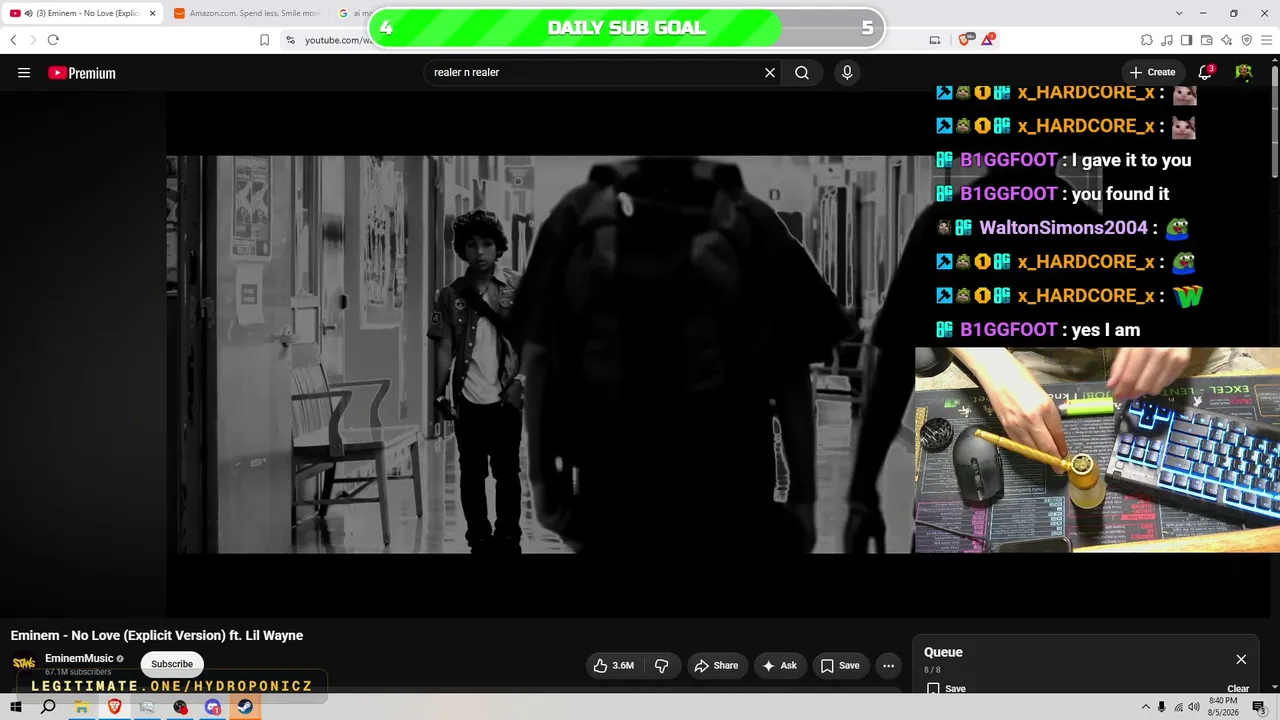Open the network tray icon
The image size is (1280, 720).
click(1178, 707)
